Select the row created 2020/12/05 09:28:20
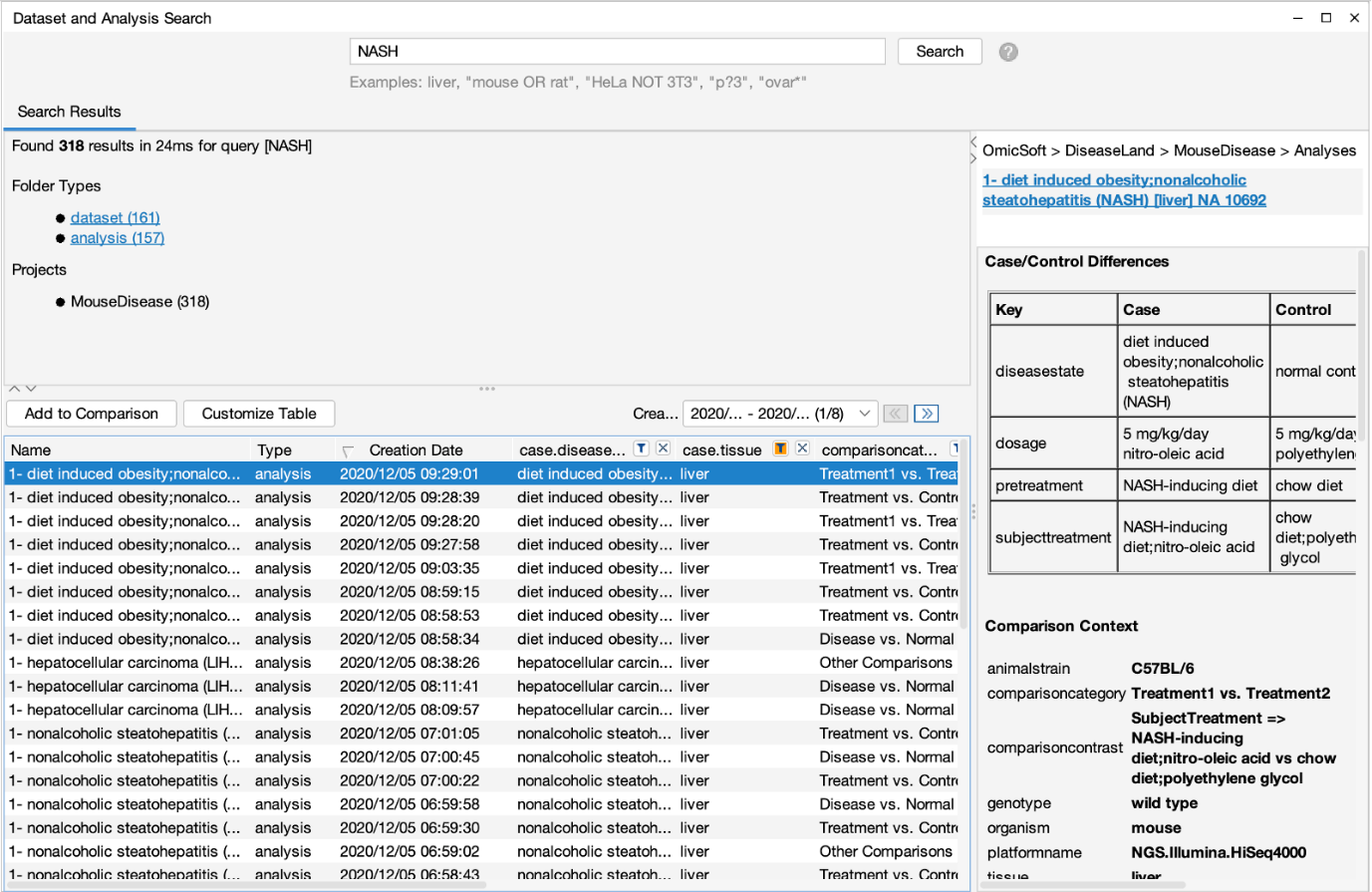Viewport: 1372px width, 892px height. pyautogui.click(x=482, y=521)
